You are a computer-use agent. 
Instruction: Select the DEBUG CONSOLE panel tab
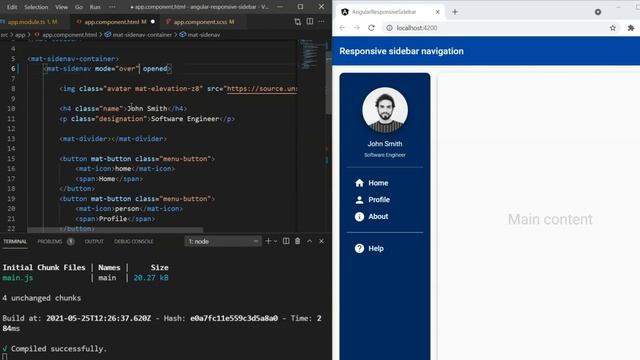click(x=134, y=242)
